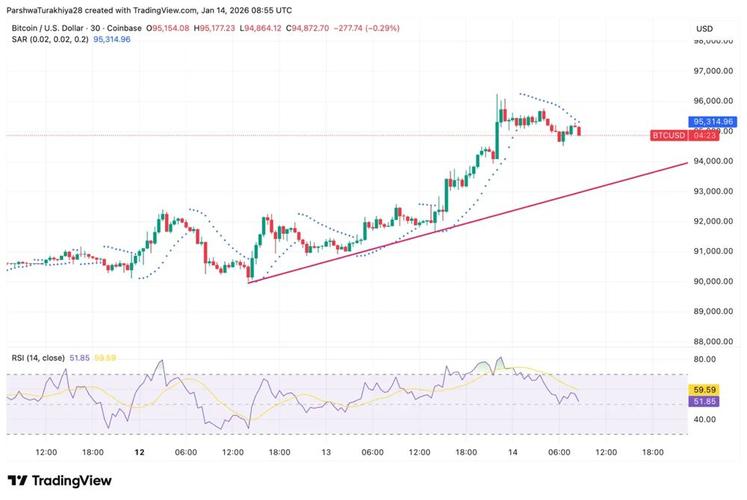This screenshot has width=747, height=500.
Task: Click the bold 12 date marker
Action: point(139,452)
